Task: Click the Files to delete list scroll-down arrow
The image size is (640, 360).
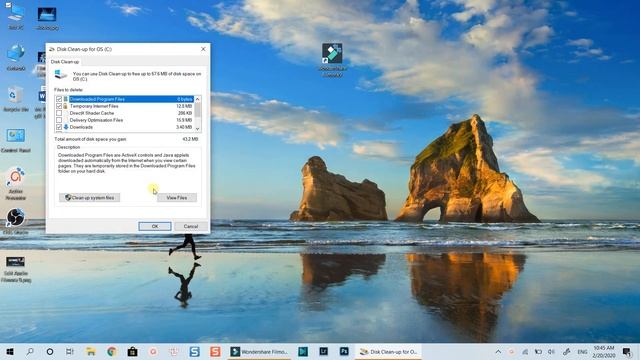Action: click(x=198, y=129)
